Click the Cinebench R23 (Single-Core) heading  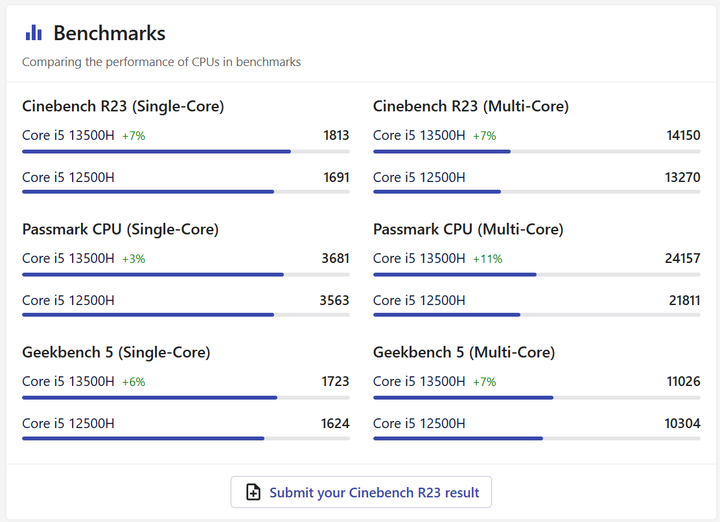(123, 106)
